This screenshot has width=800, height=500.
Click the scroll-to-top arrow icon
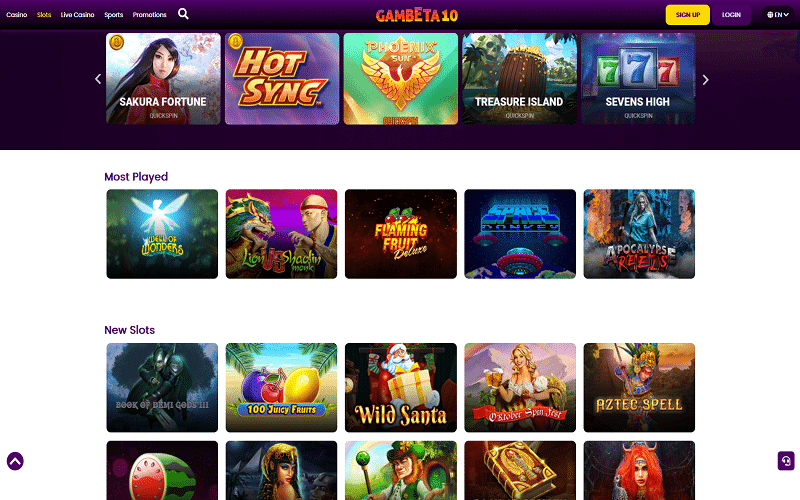(15, 461)
